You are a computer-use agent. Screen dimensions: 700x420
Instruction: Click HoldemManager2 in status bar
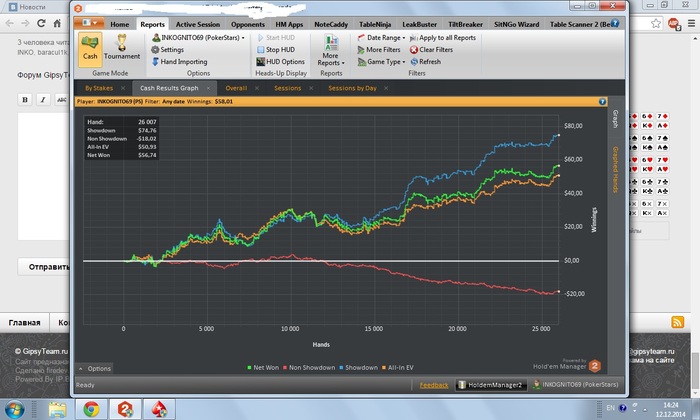pyautogui.click(x=491, y=385)
